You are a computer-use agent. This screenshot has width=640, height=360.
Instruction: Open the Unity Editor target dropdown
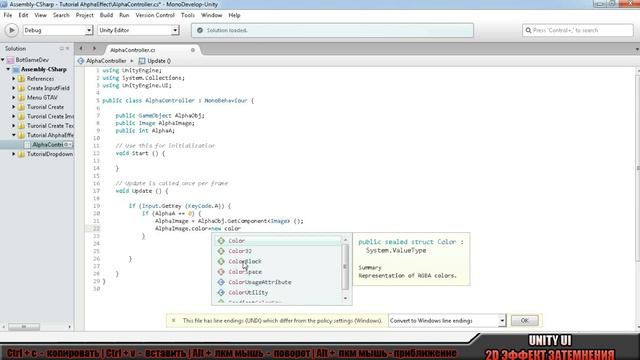[x=138, y=30]
